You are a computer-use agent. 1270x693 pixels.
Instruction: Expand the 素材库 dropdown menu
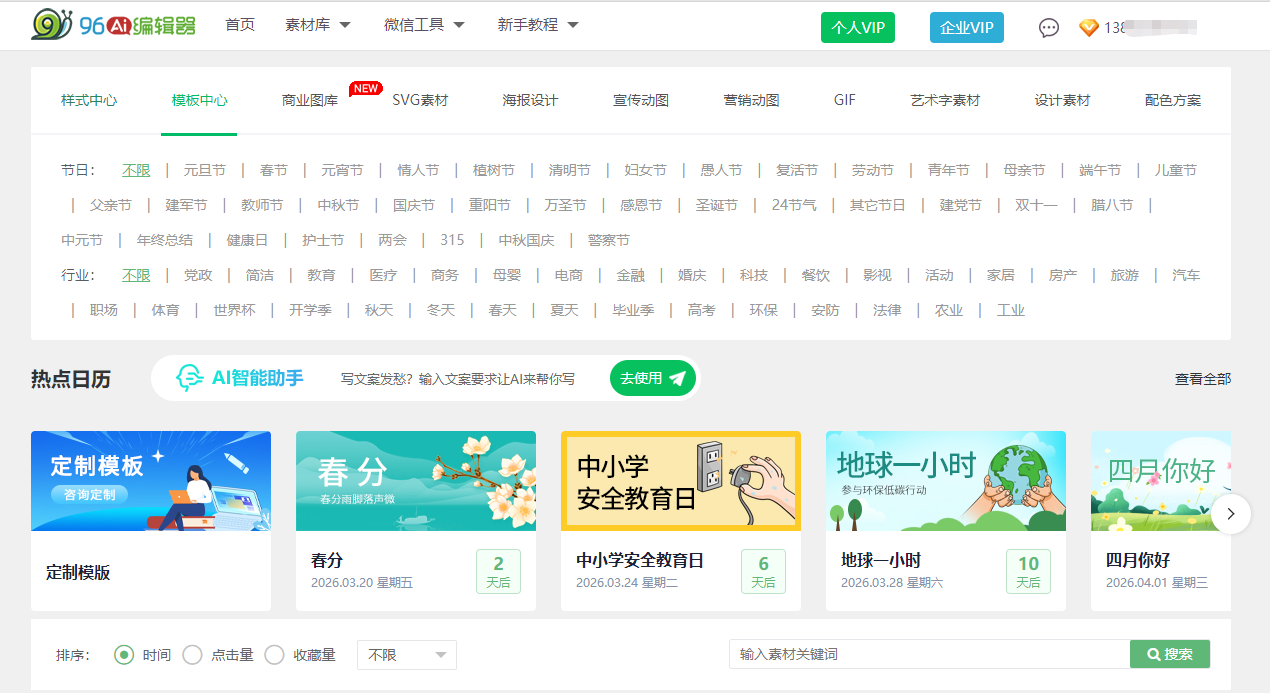click(x=318, y=25)
